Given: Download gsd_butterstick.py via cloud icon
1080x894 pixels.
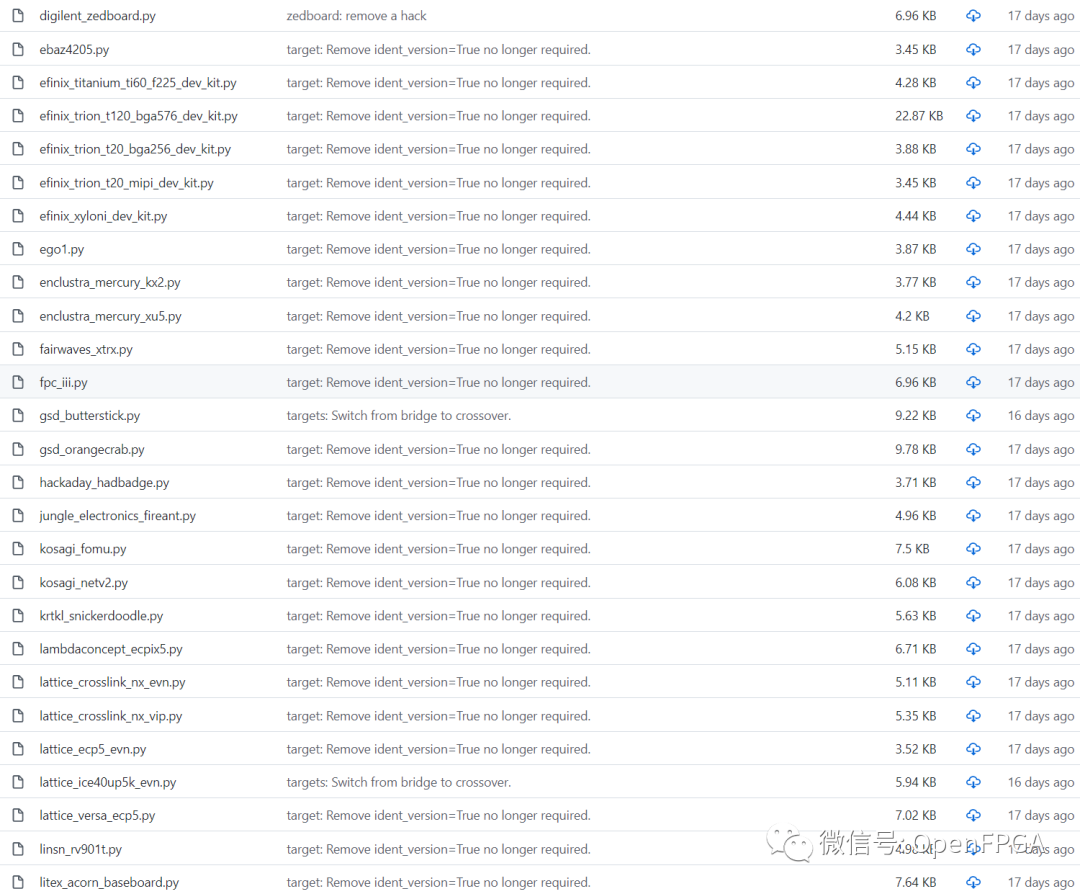Looking at the screenshot, I should [x=973, y=416].
